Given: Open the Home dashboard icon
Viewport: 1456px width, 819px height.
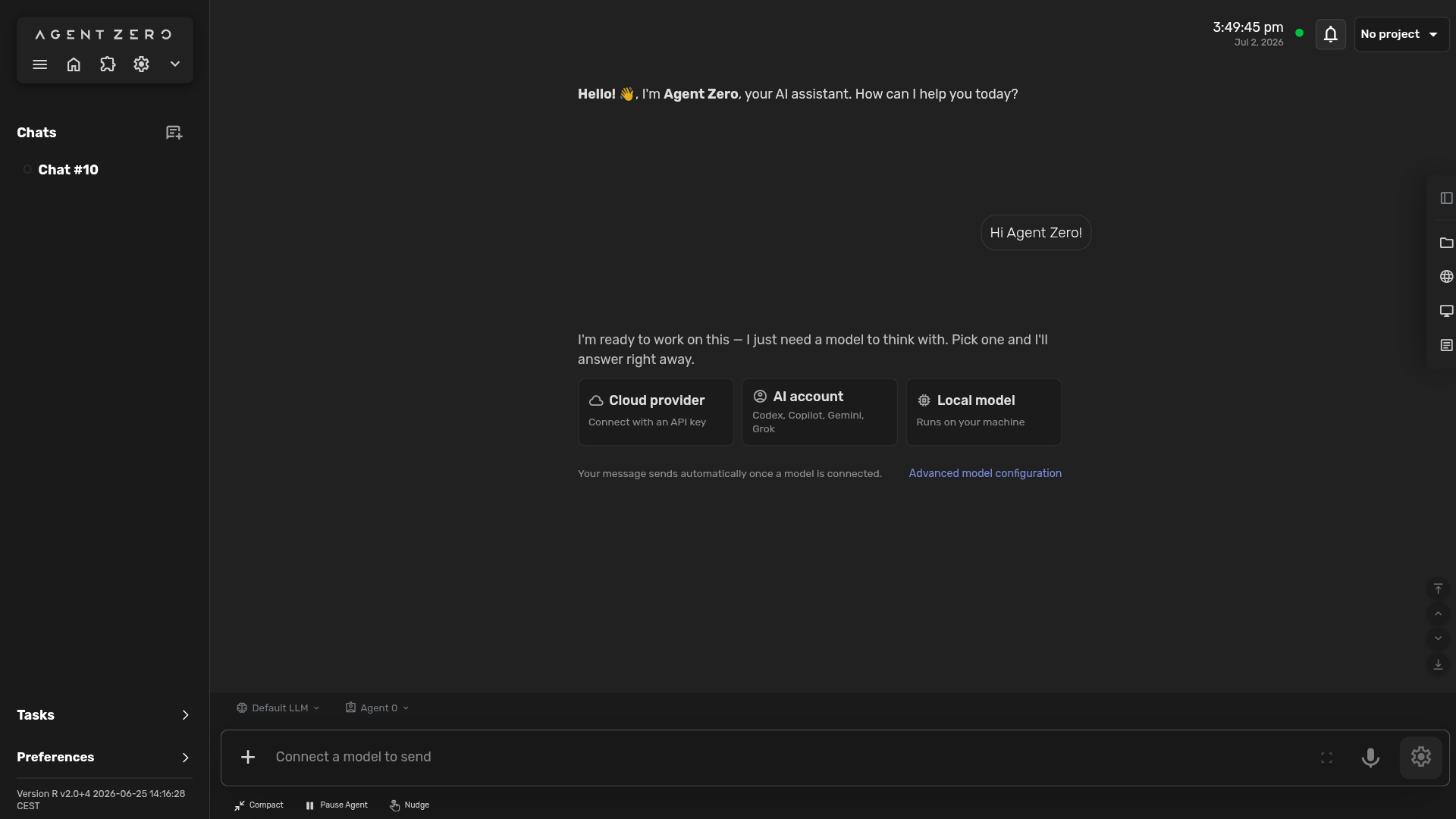Looking at the screenshot, I should point(74,64).
